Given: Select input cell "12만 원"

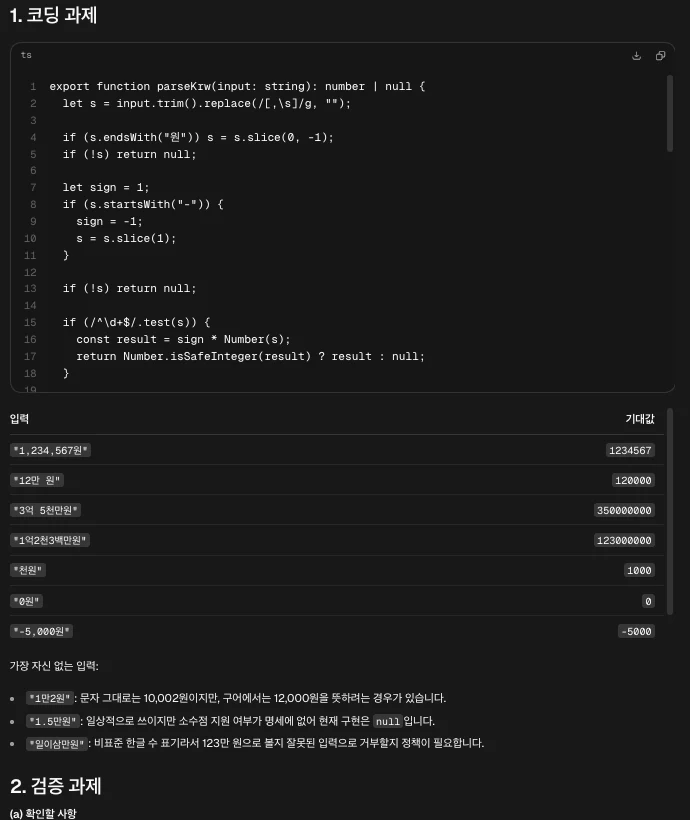Looking at the screenshot, I should point(37,480).
